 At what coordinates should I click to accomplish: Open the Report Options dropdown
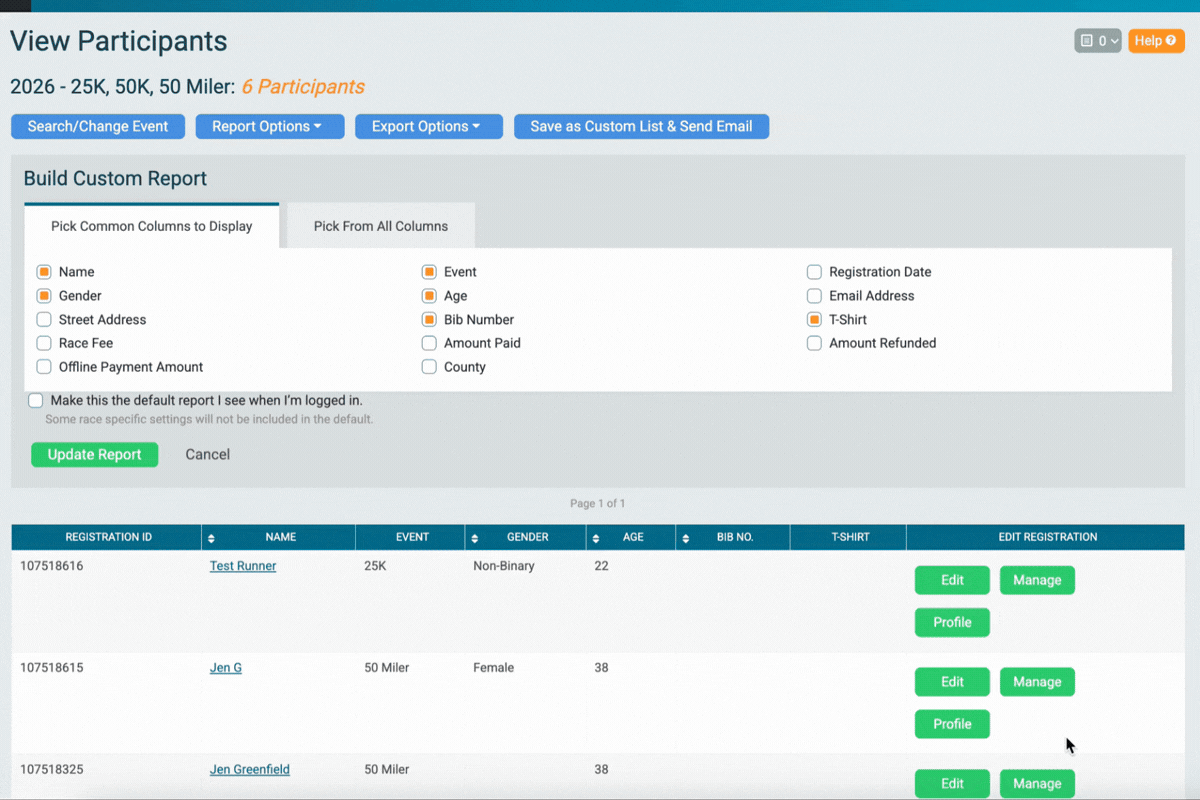(269, 126)
